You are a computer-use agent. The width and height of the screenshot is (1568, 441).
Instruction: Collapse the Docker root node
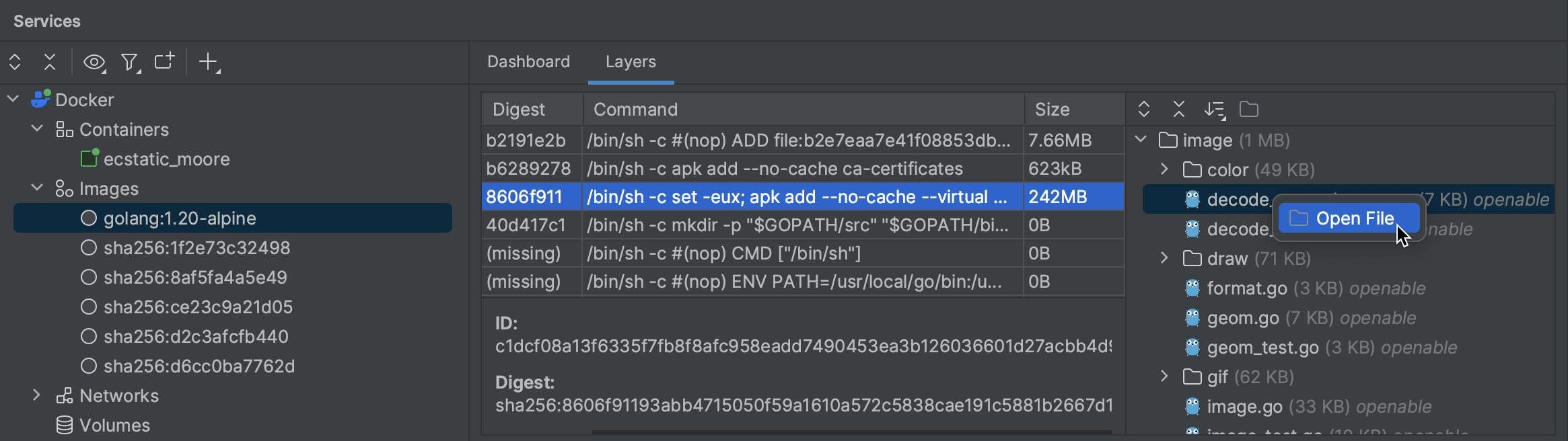point(12,98)
